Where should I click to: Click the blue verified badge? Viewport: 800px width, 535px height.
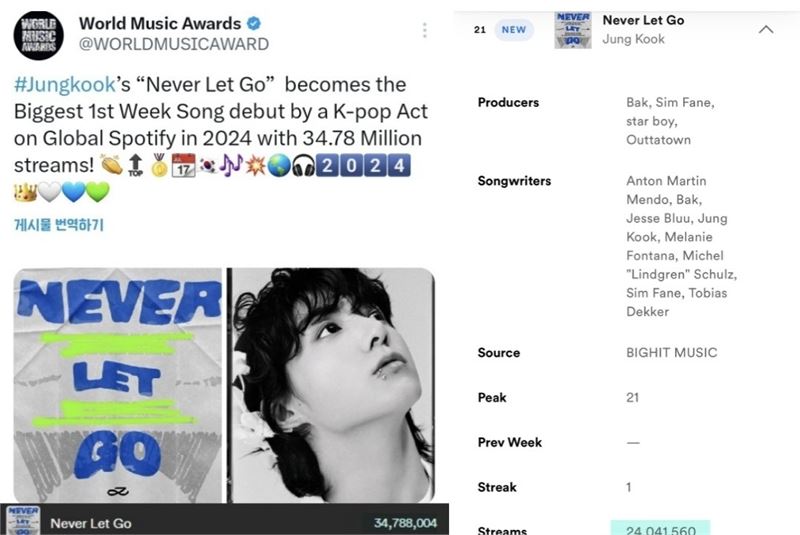[254, 23]
